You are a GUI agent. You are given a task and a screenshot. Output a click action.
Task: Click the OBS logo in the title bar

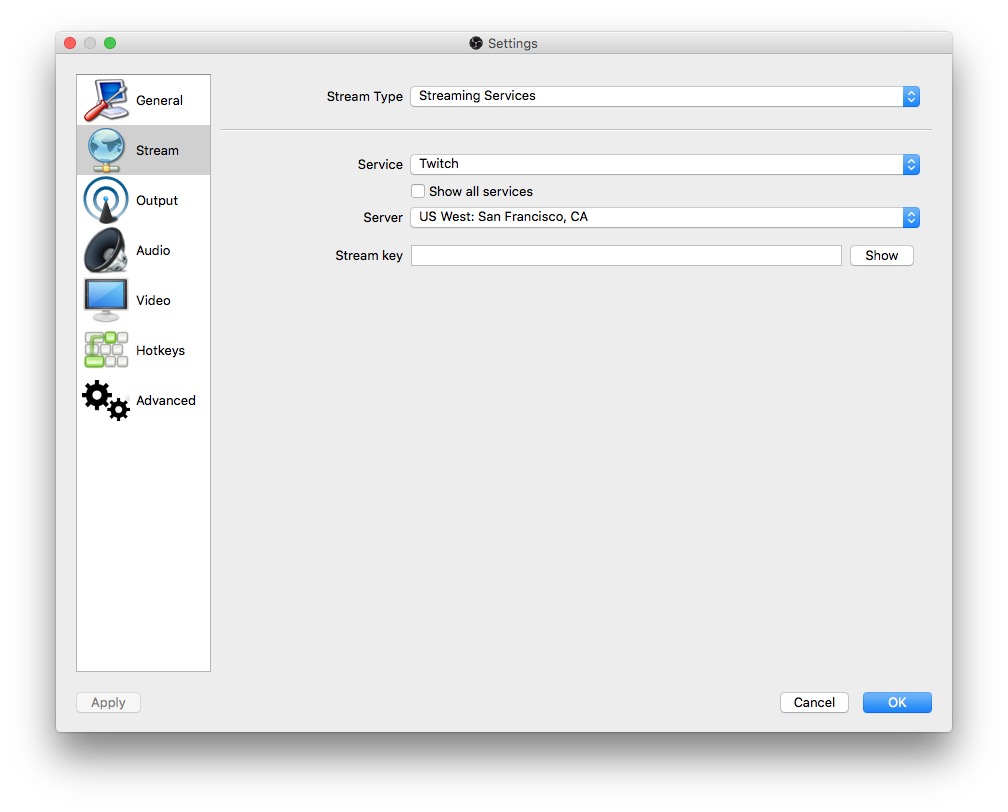pos(476,43)
